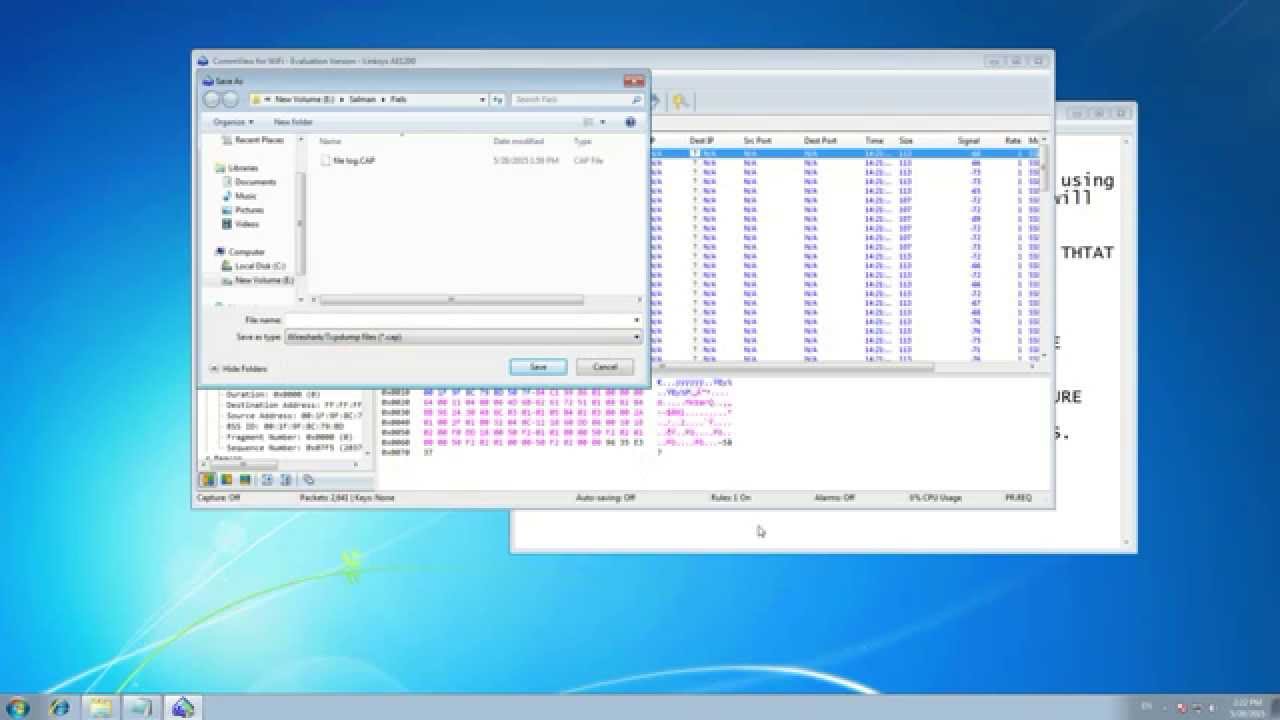Screen dimensions: 1280x720
Task: Click the Time column header in packet list
Action: click(874, 141)
